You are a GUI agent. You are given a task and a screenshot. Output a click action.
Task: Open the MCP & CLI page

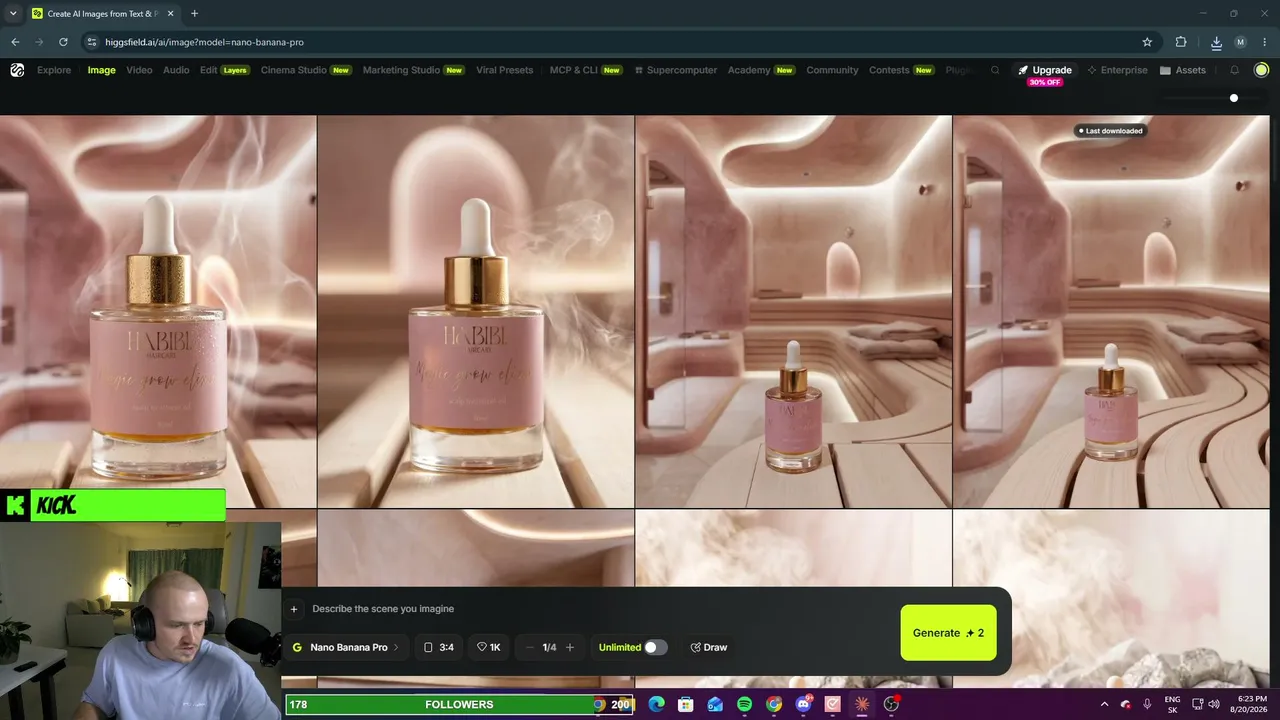click(x=586, y=70)
